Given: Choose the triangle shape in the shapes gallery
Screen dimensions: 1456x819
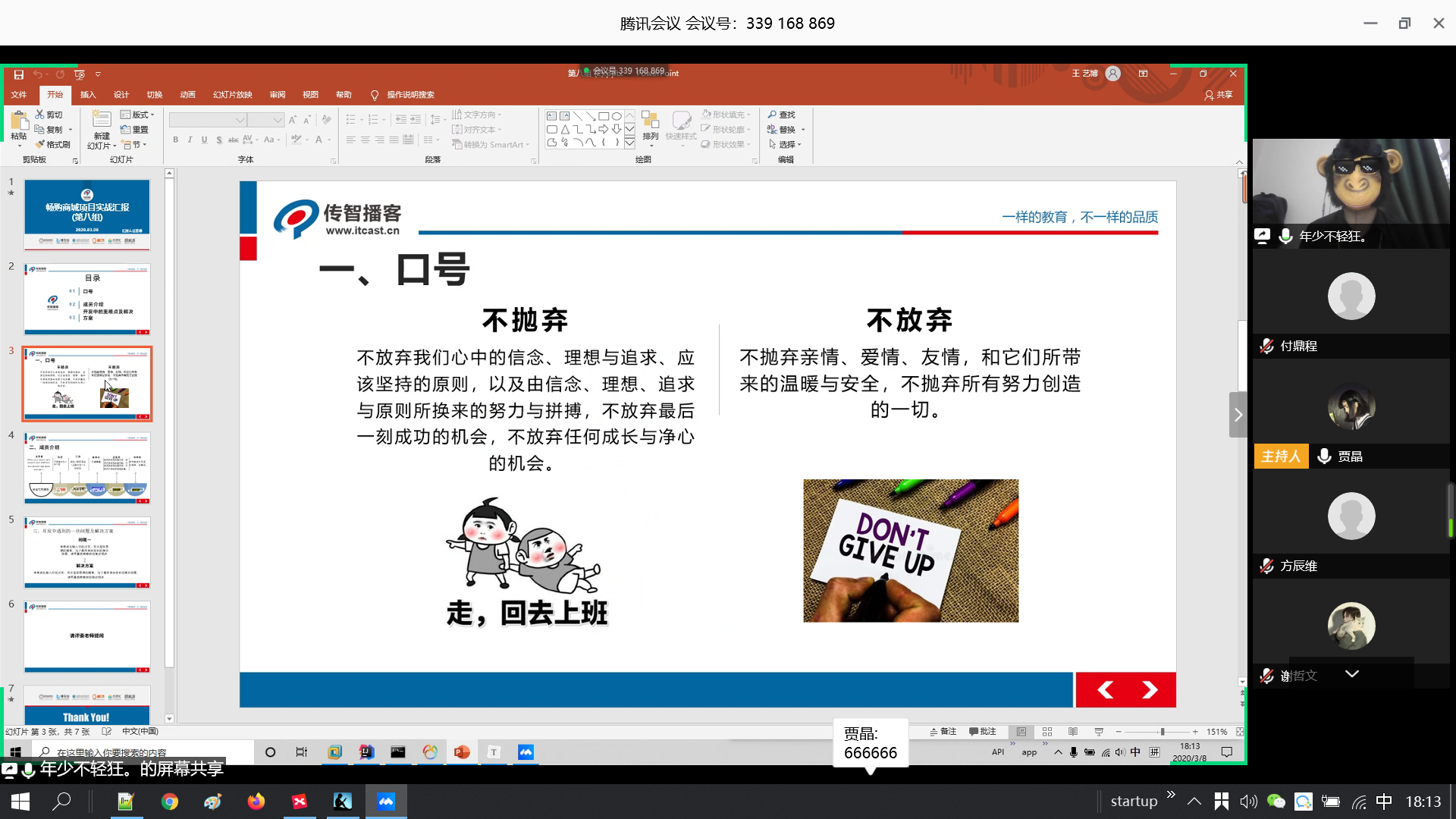Looking at the screenshot, I should point(565,129).
